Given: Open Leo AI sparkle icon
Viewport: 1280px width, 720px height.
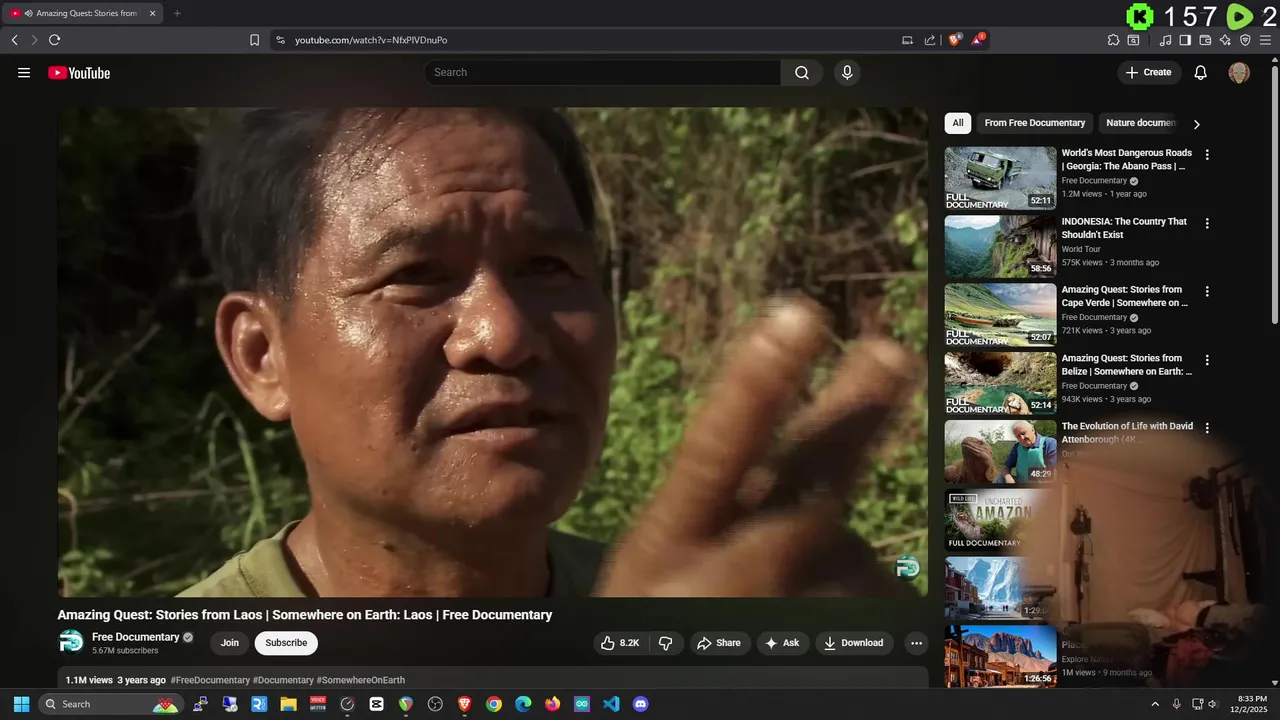Looking at the screenshot, I should click(1225, 40).
